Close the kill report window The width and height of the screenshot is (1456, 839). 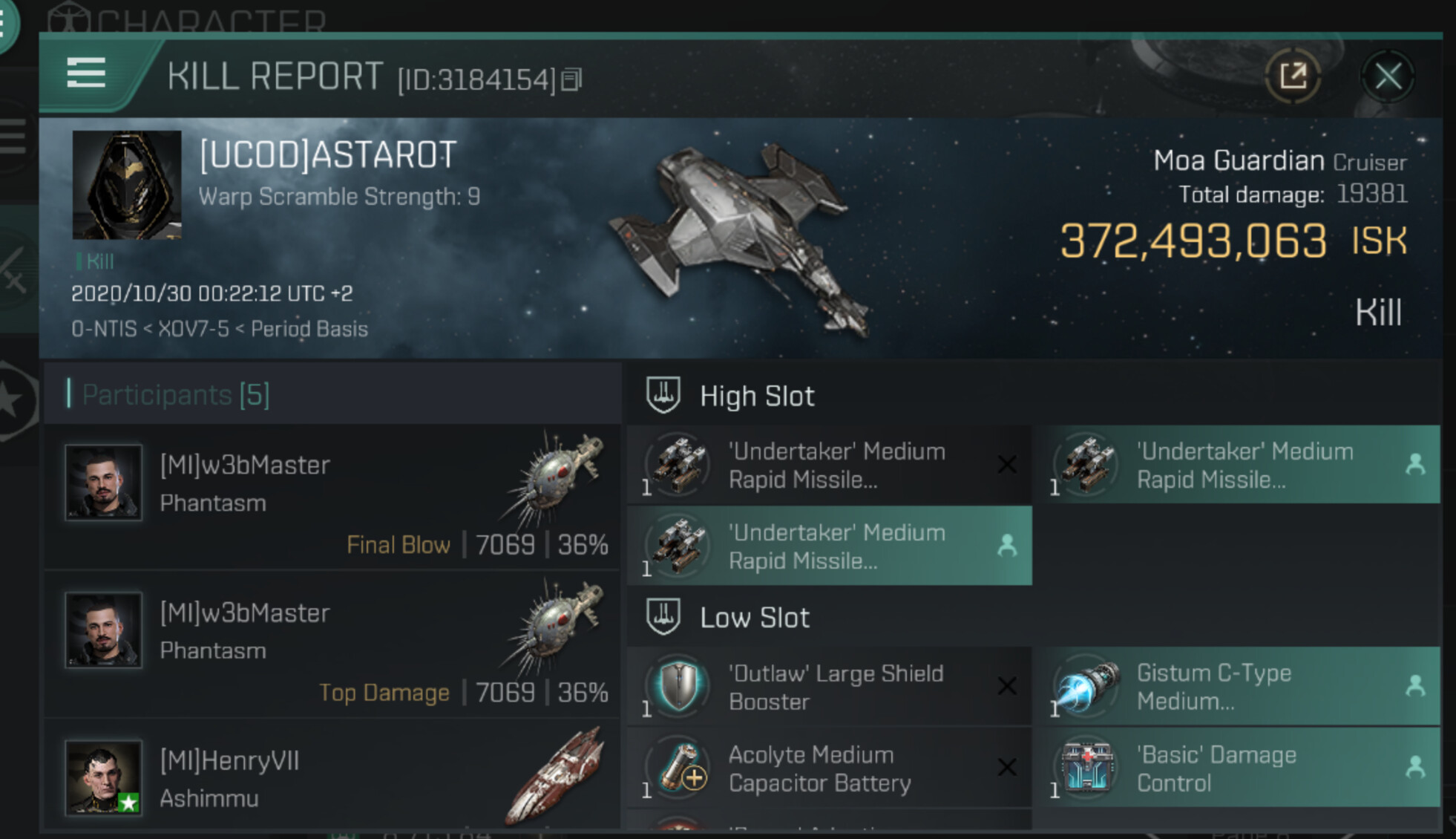point(1388,76)
